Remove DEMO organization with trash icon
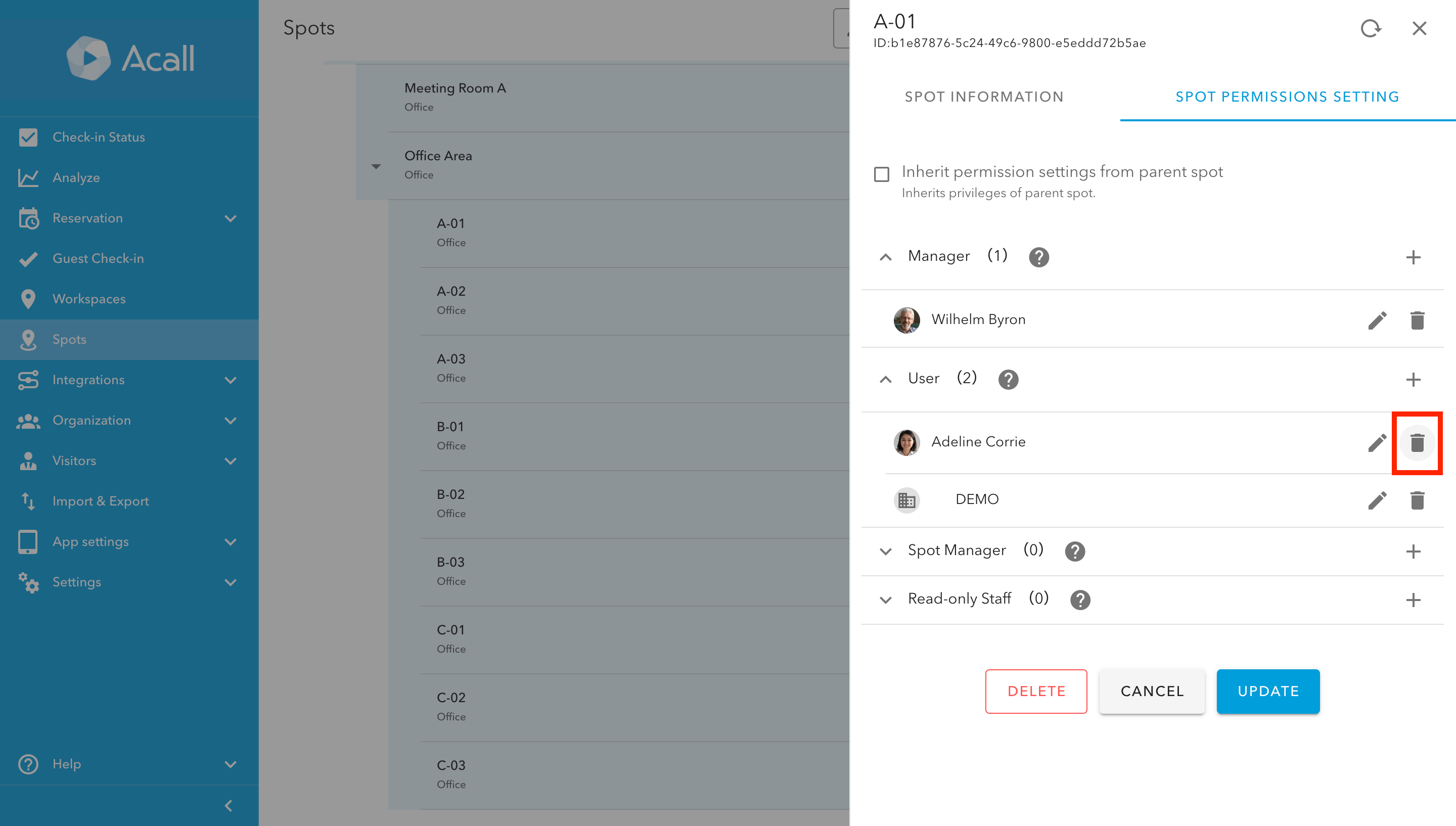 (x=1417, y=500)
